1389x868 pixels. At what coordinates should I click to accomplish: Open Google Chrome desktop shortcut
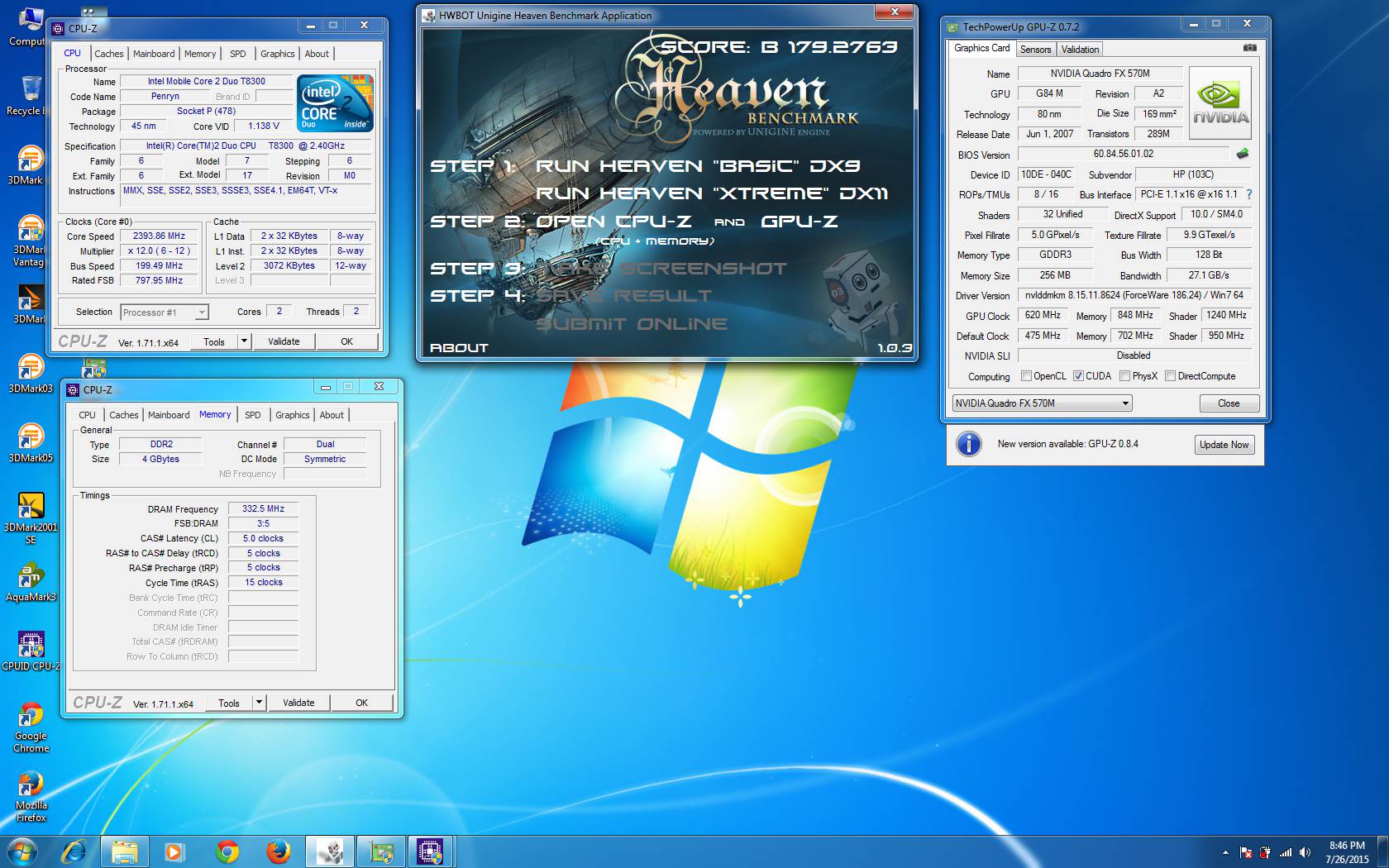31,727
